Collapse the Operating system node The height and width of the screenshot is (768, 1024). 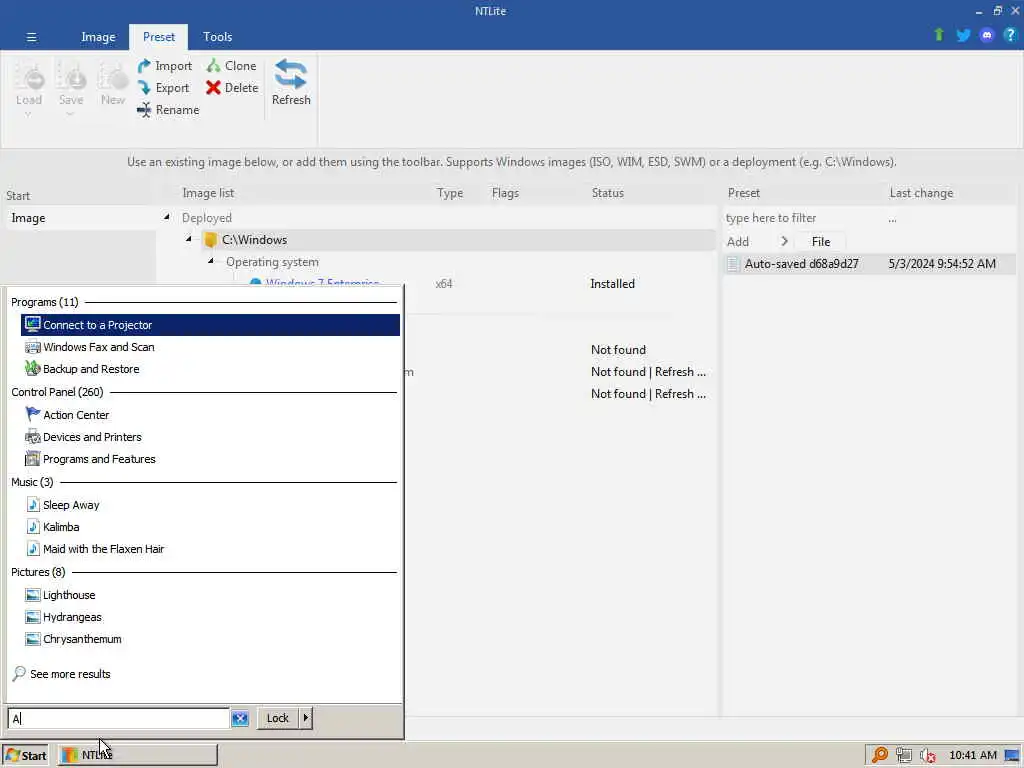coord(211,261)
